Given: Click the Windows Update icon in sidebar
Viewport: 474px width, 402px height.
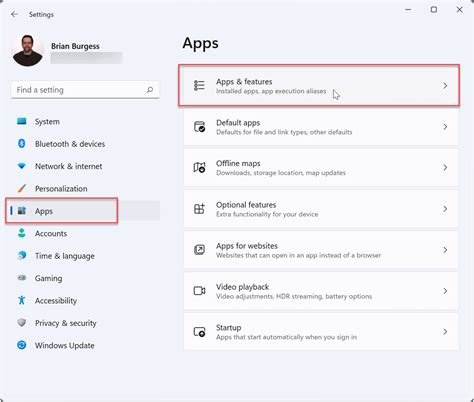Looking at the screenshot, I should (x=22, y=345).
